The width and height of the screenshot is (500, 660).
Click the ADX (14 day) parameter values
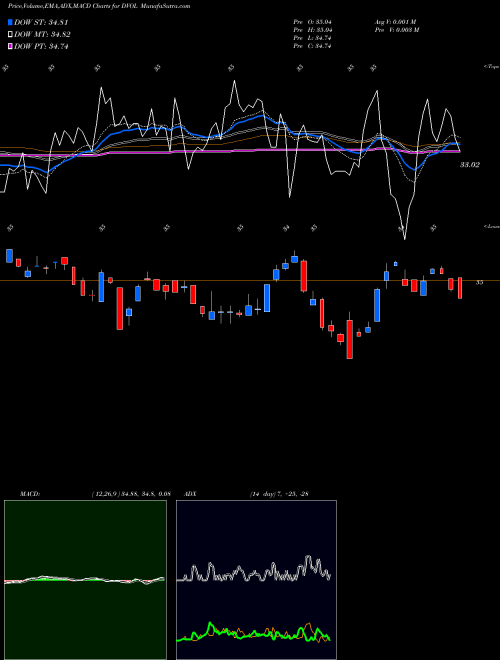click(x=279, y=494)
